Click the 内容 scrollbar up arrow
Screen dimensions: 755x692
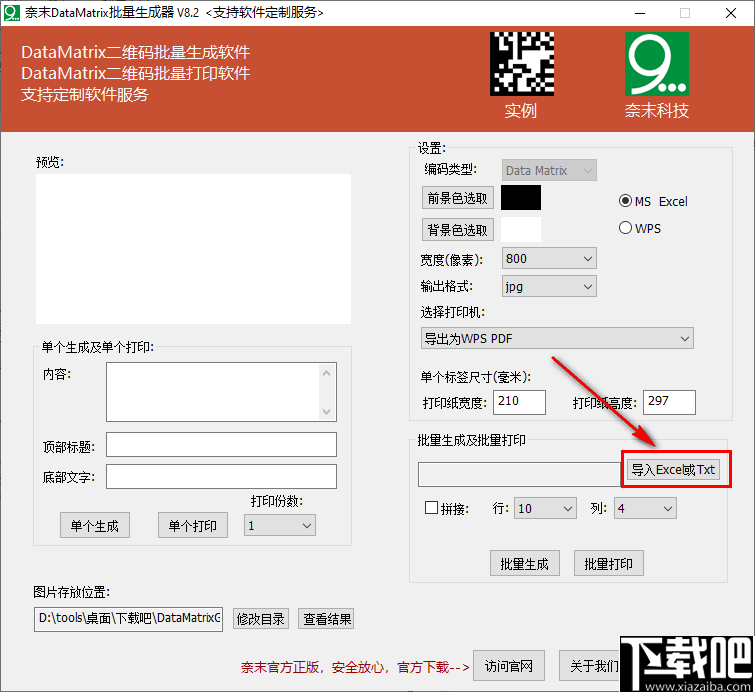click(326, 373)
